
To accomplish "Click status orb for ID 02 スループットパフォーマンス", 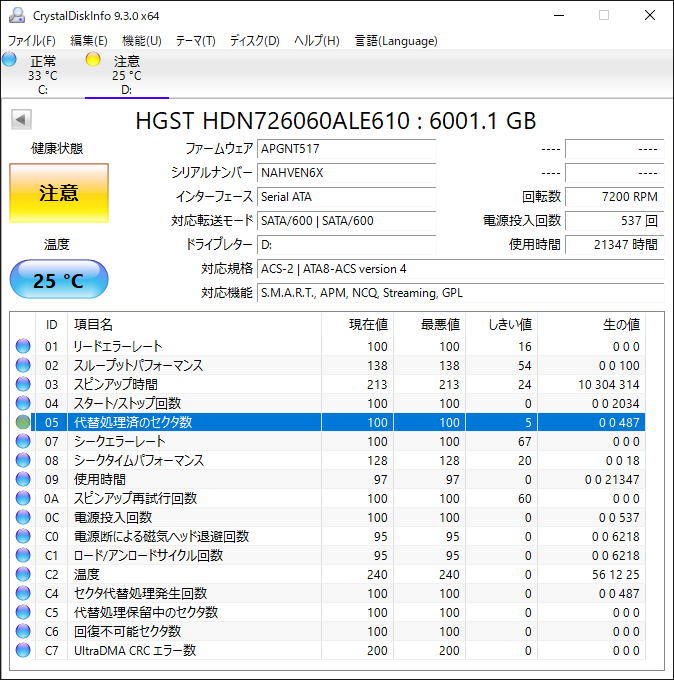I will (23, 365).
